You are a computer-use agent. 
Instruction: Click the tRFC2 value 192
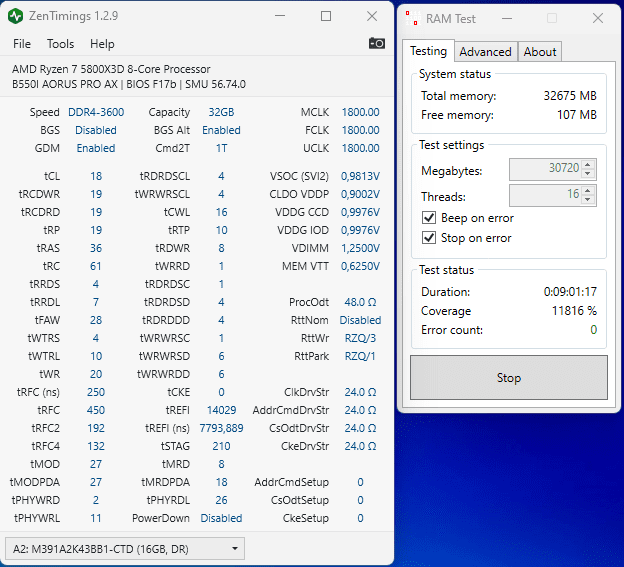point(96,428)
